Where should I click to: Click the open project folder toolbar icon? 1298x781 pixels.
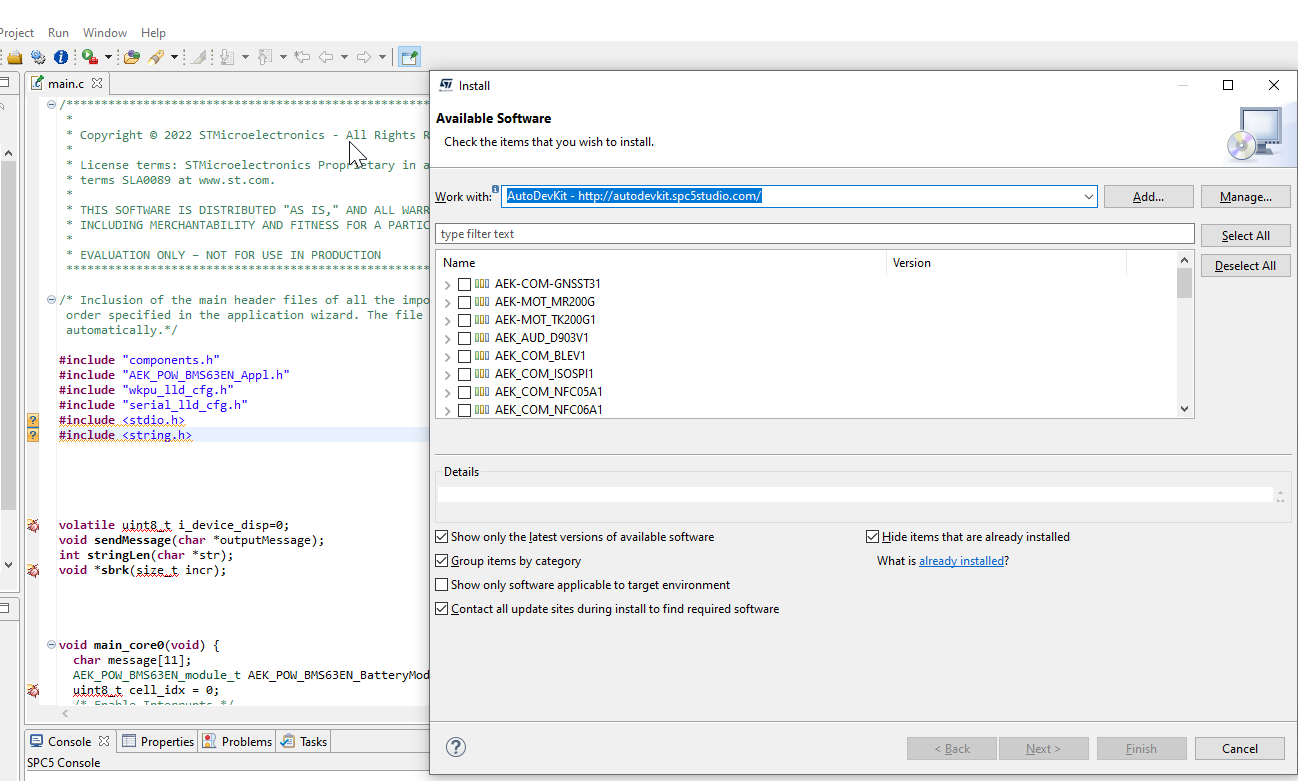pos(15,57)
